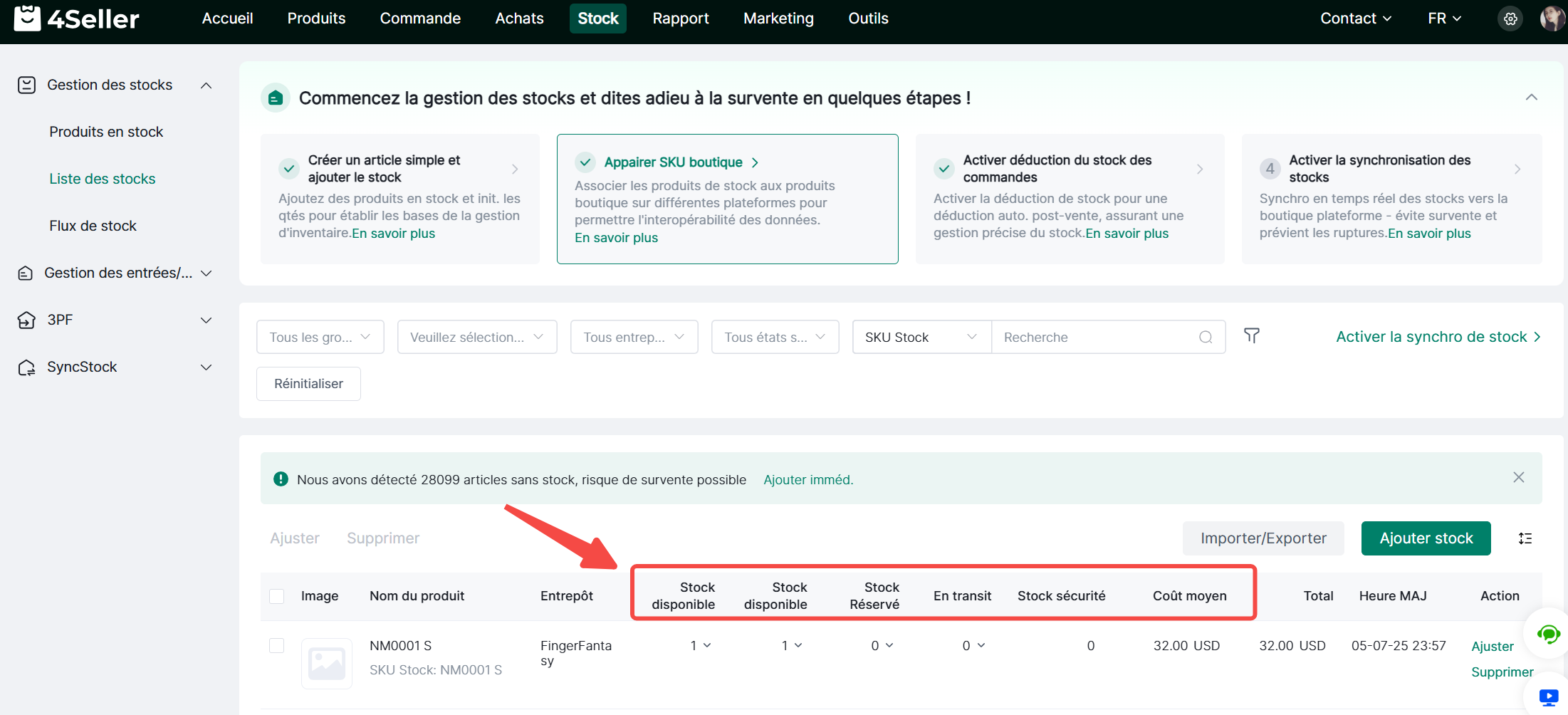Open the settings gear icon
The image size is (1568, 715).
tap(1510, 19)
